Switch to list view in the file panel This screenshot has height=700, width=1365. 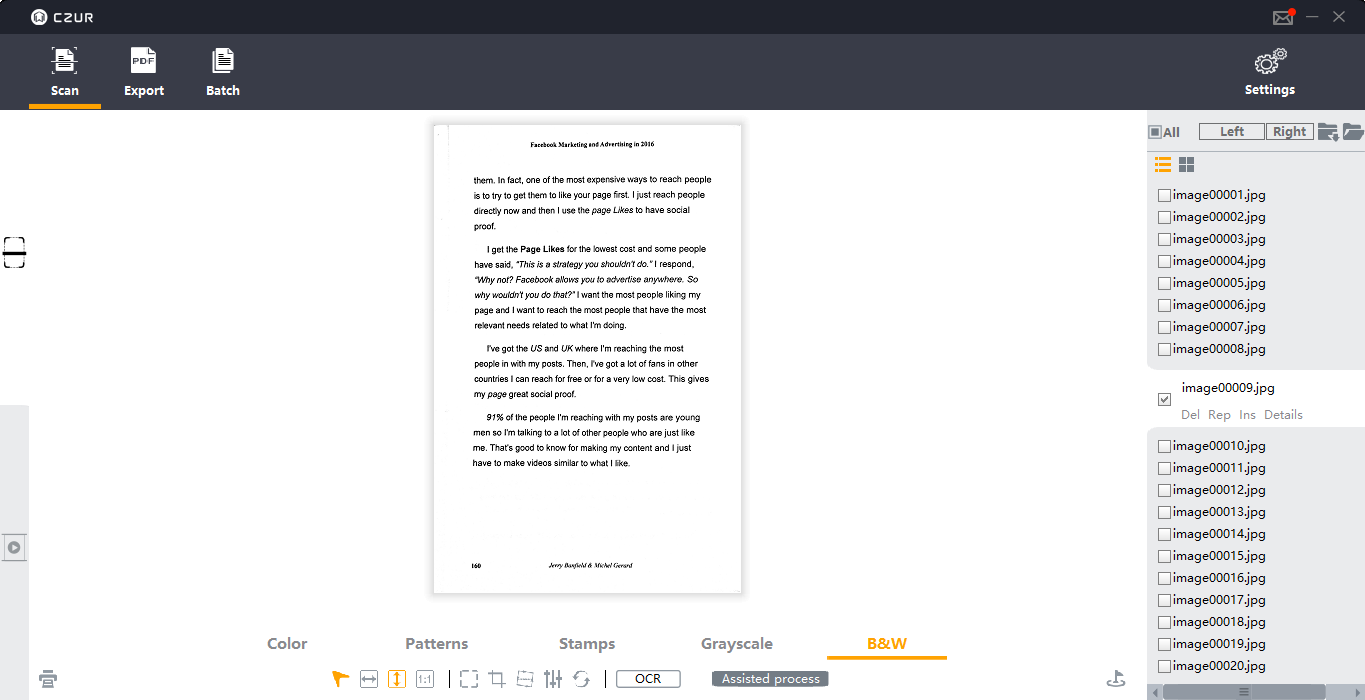coord(1161,164)
